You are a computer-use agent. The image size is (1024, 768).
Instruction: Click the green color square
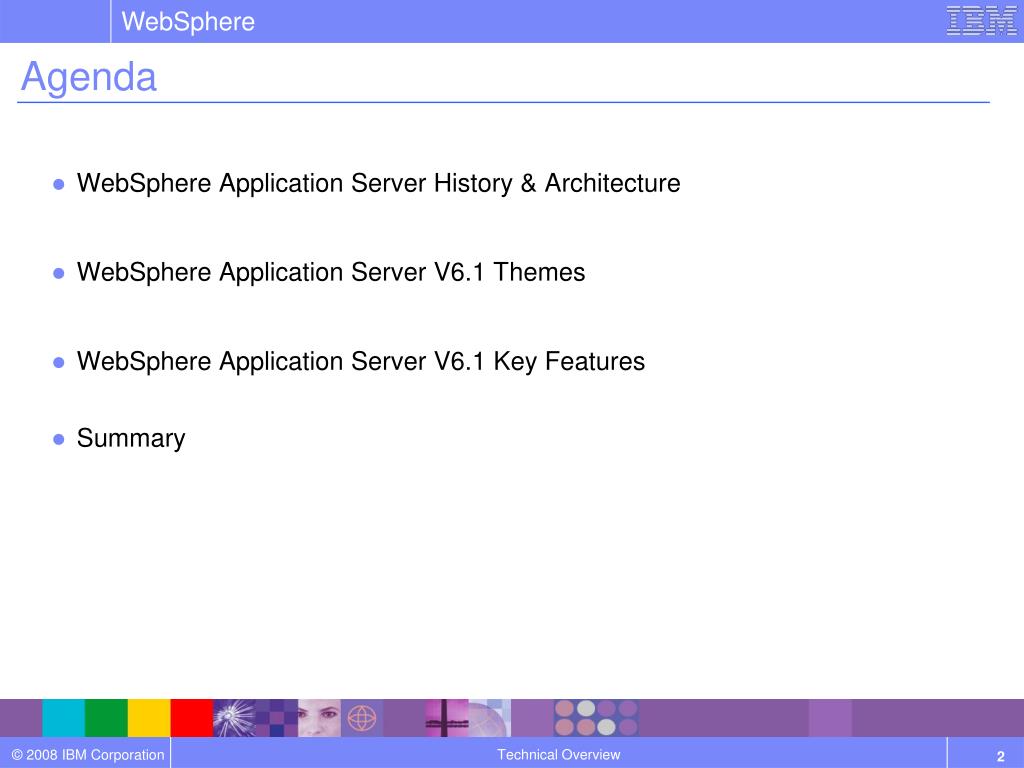point(106,717)
